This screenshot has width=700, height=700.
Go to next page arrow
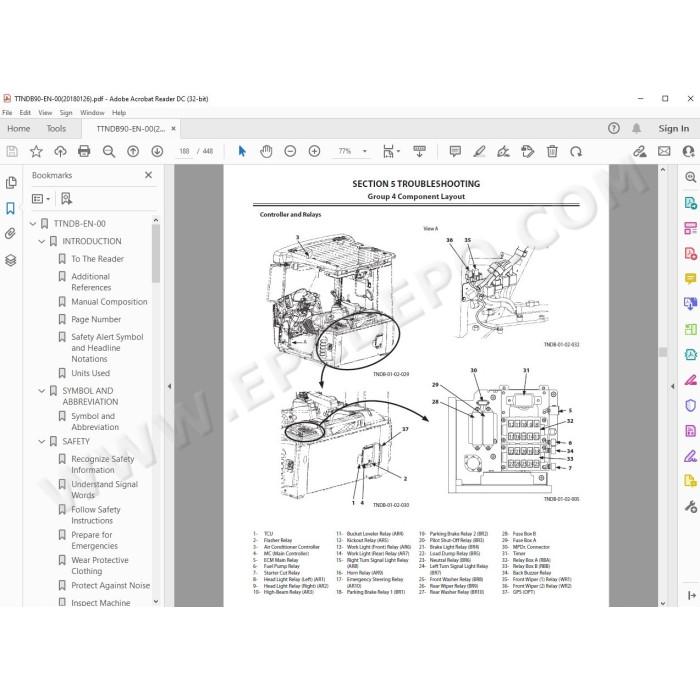(x=157, y=151)
